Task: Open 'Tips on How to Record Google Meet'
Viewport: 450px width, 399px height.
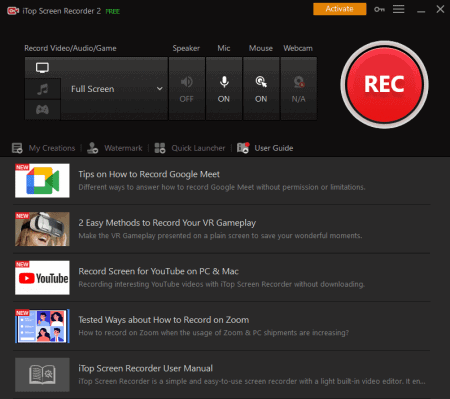Action: (149, 174)
